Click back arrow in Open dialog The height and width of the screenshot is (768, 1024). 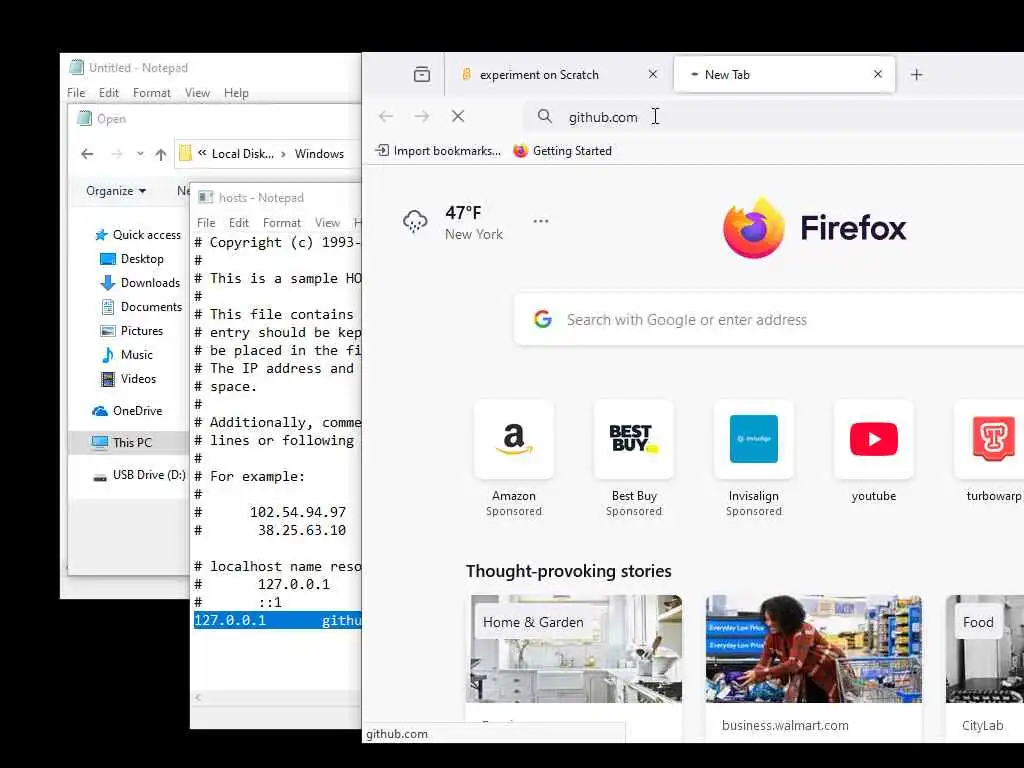point(87,154)
